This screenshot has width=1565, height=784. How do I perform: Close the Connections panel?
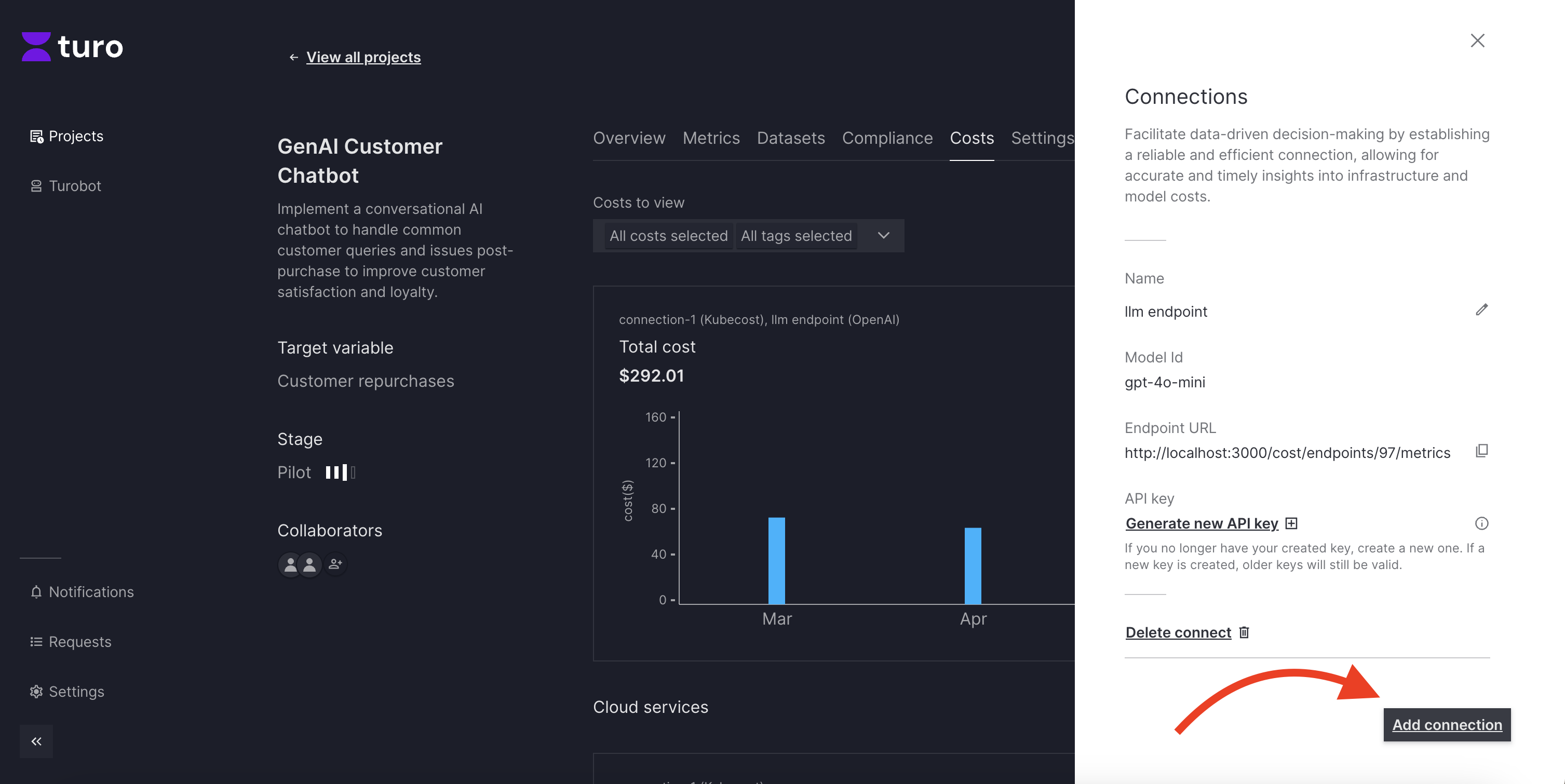tap(1477, 40)
